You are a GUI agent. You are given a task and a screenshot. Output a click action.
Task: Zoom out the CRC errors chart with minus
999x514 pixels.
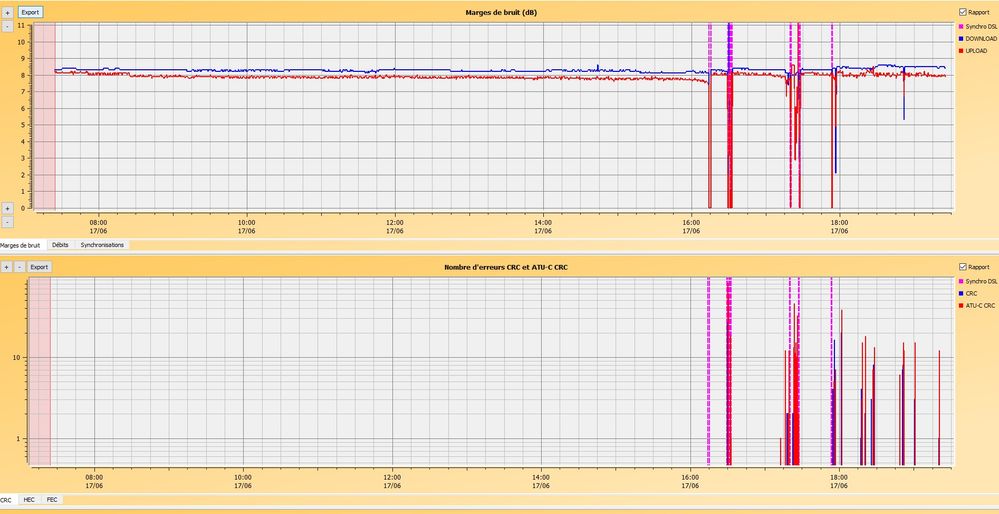pos(19,267)
